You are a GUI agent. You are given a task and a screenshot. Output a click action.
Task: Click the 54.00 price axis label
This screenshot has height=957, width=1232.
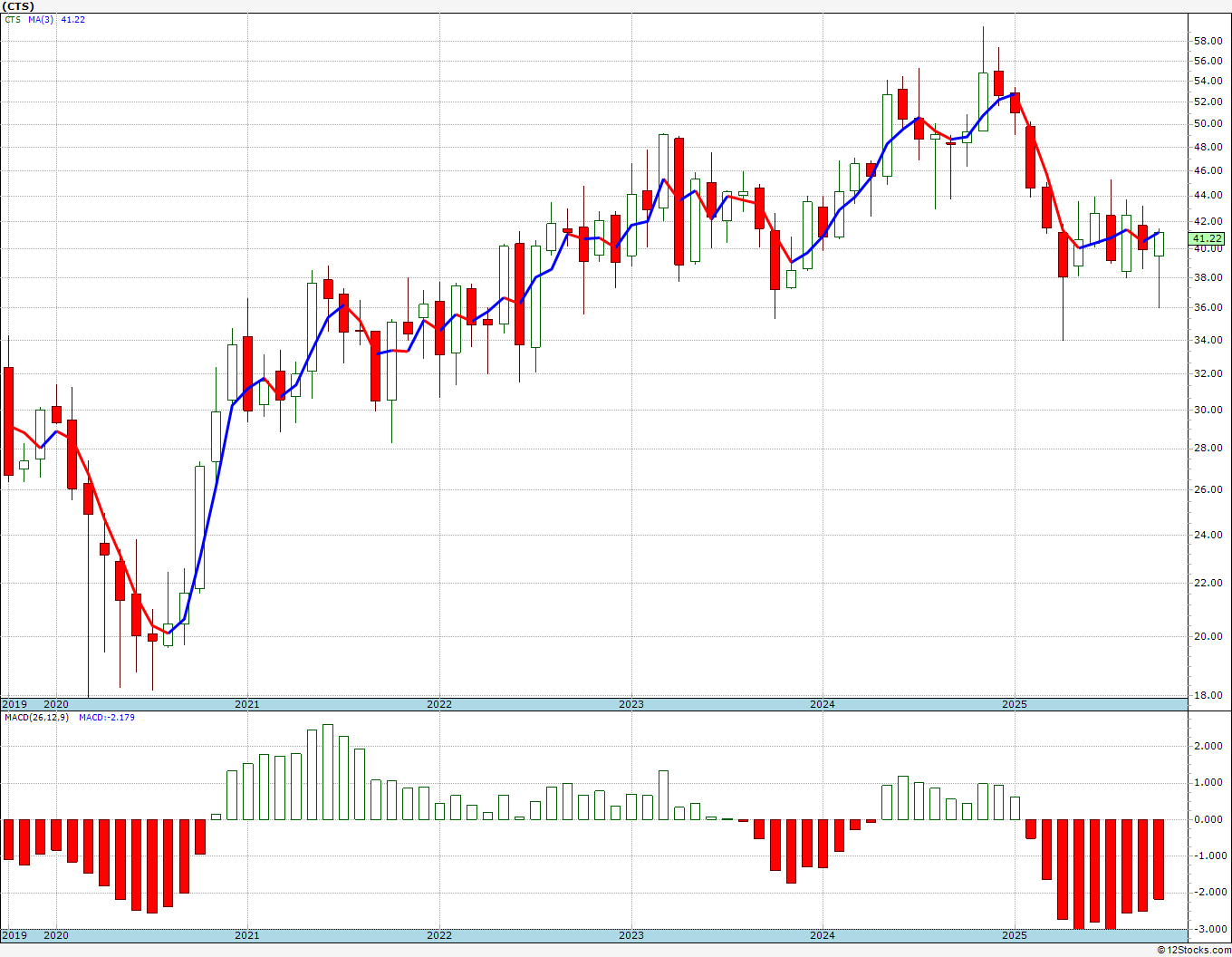pyautogui.click(x=1209, y=82)
